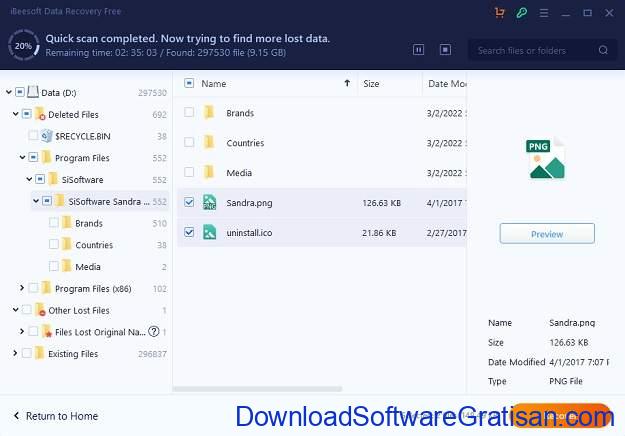Screen dimensions: 625x436
Task: Select the Countries folder in the tree
Action: tap(94, 245)
